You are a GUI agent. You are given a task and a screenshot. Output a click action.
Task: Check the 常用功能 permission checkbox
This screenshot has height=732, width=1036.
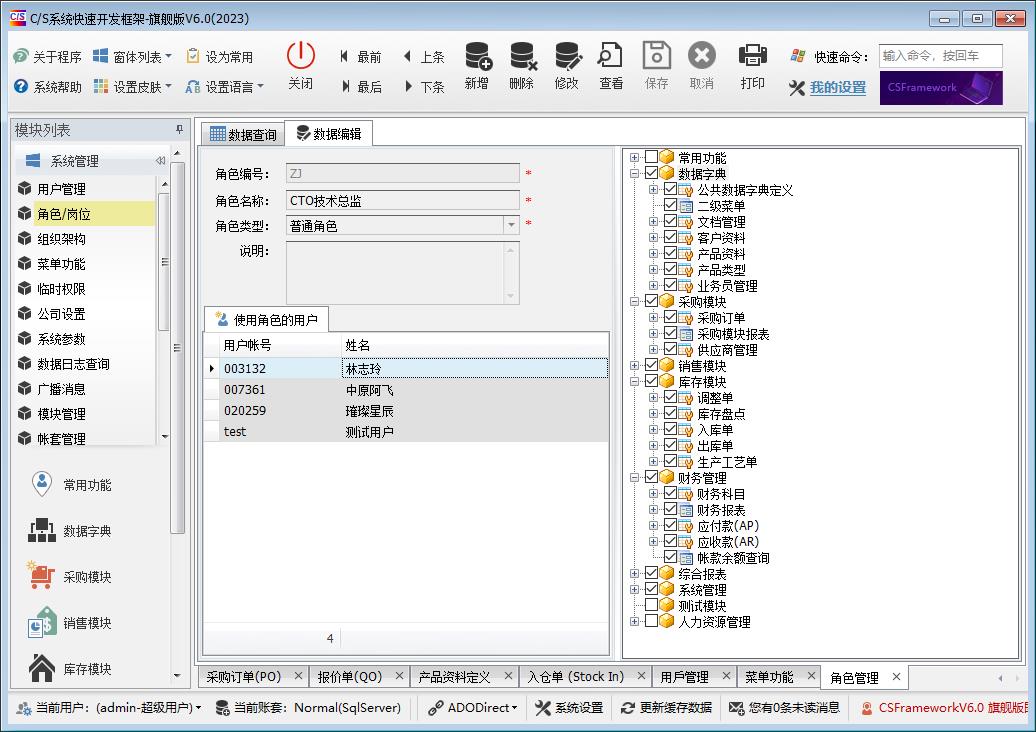point(652,158)
